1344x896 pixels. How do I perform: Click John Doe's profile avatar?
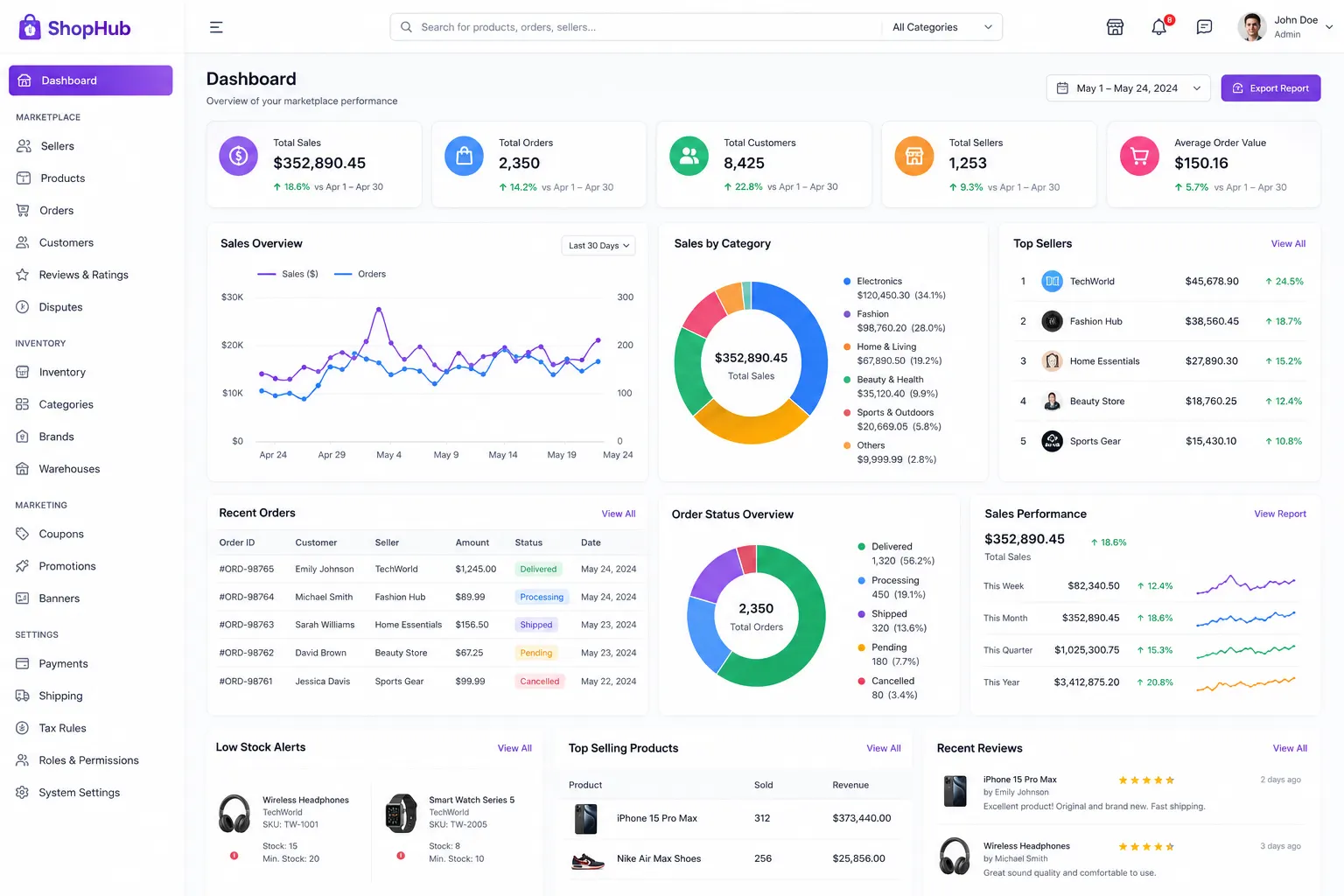pyautogui.click(x=1252, y=27)
